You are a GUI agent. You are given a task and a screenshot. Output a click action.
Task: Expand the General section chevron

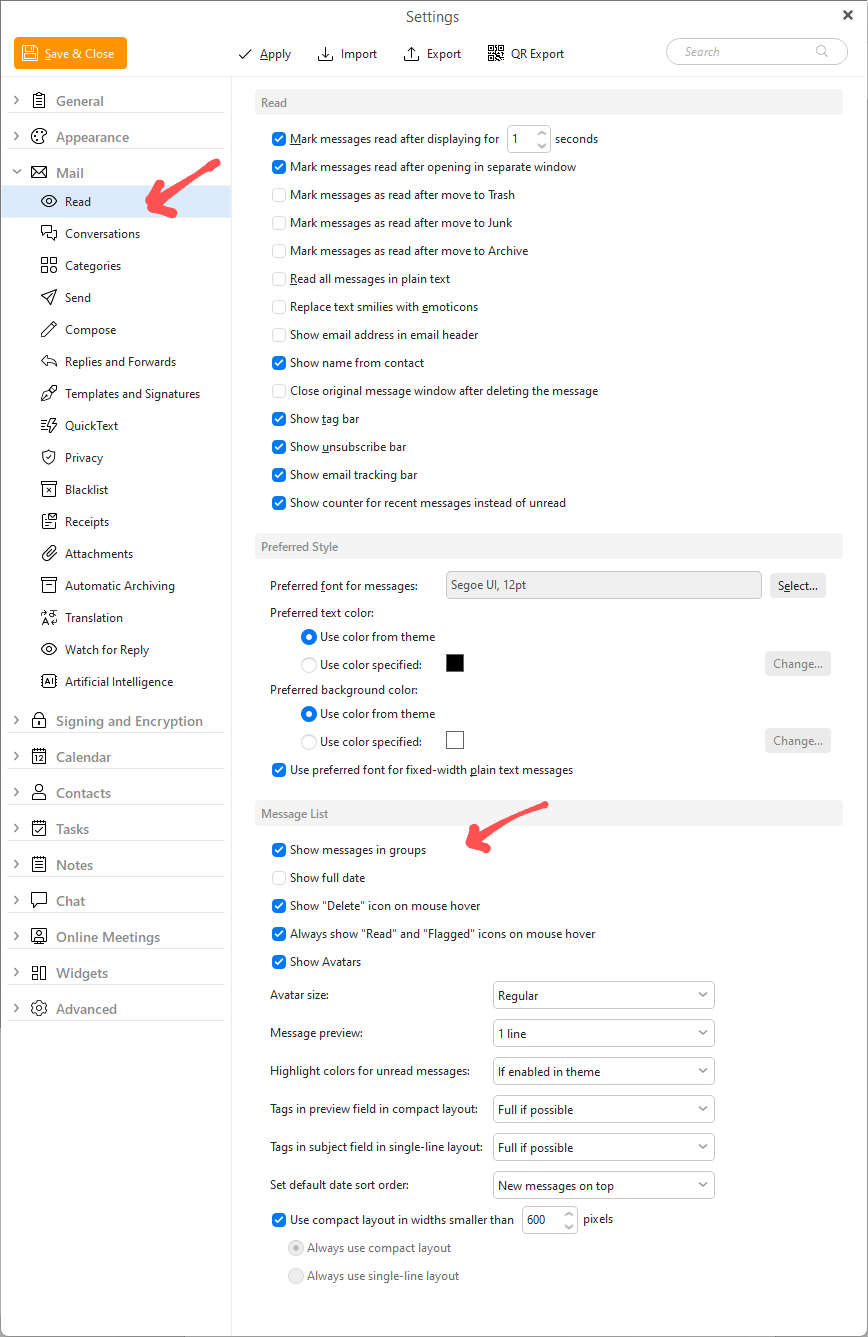(x=16, y=100)
